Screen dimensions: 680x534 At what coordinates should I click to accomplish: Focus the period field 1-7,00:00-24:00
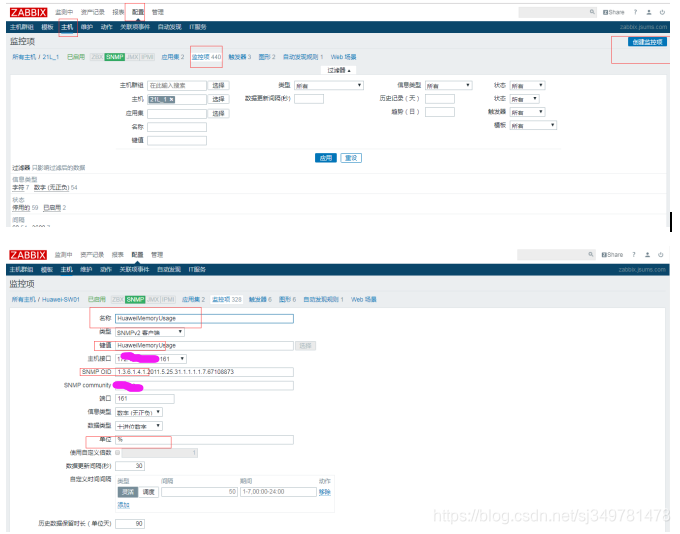point(278,492)
